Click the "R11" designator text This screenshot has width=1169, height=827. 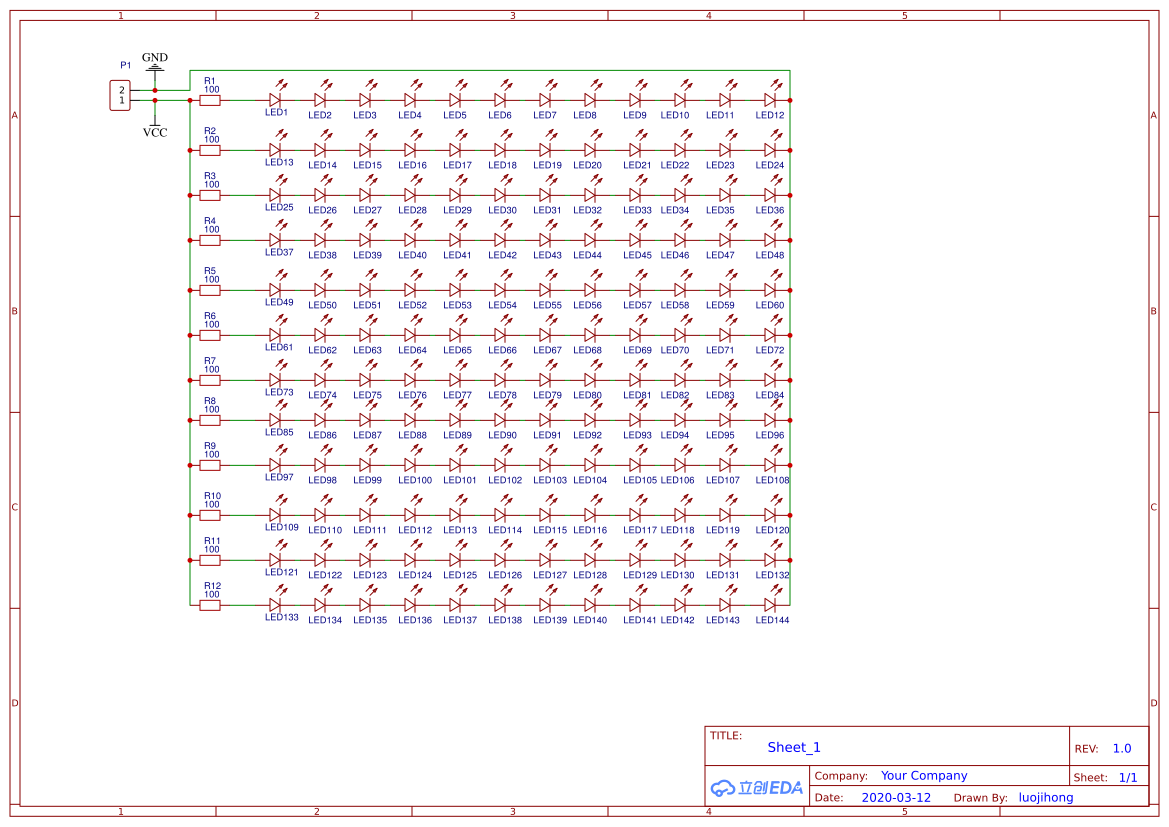click(212, 541)
